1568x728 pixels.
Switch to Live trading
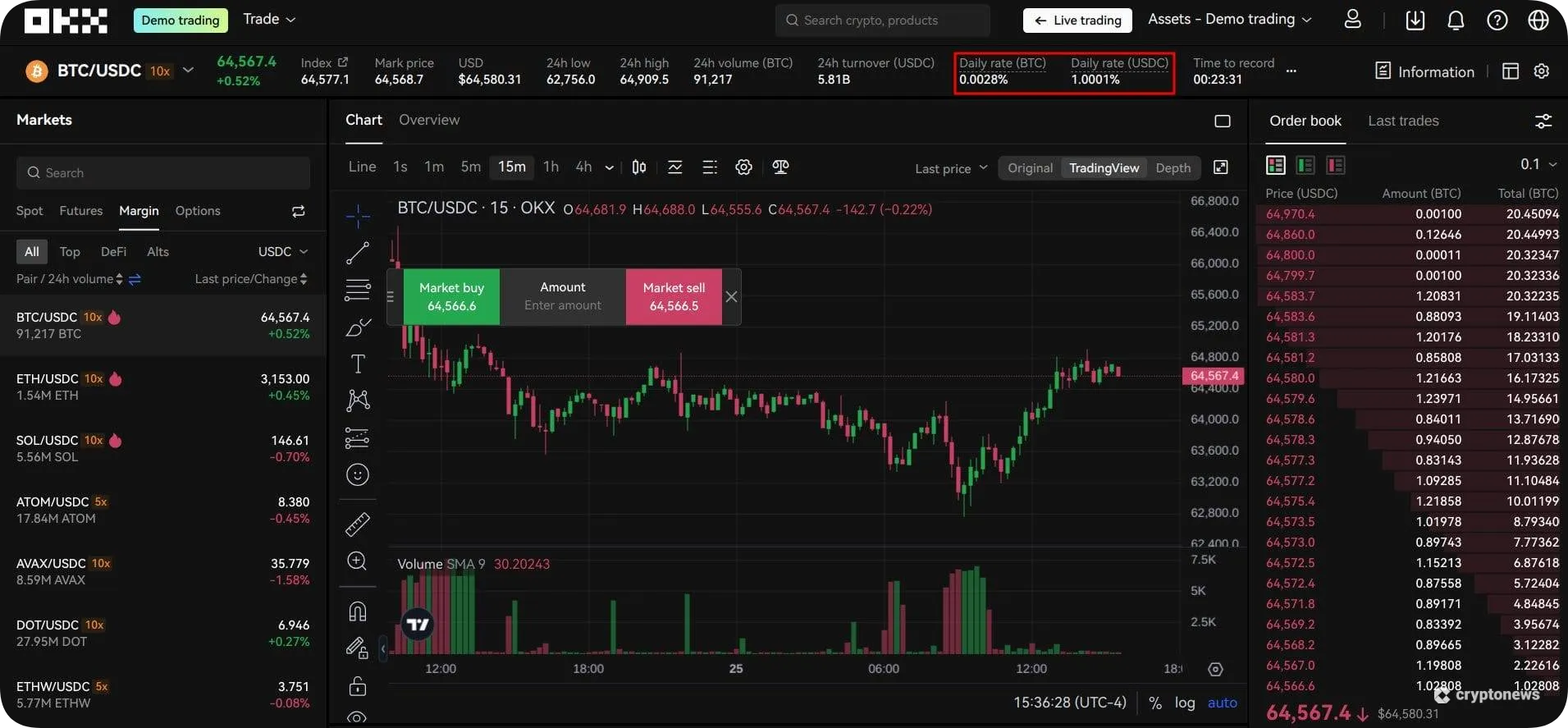tap(1077, 21)
